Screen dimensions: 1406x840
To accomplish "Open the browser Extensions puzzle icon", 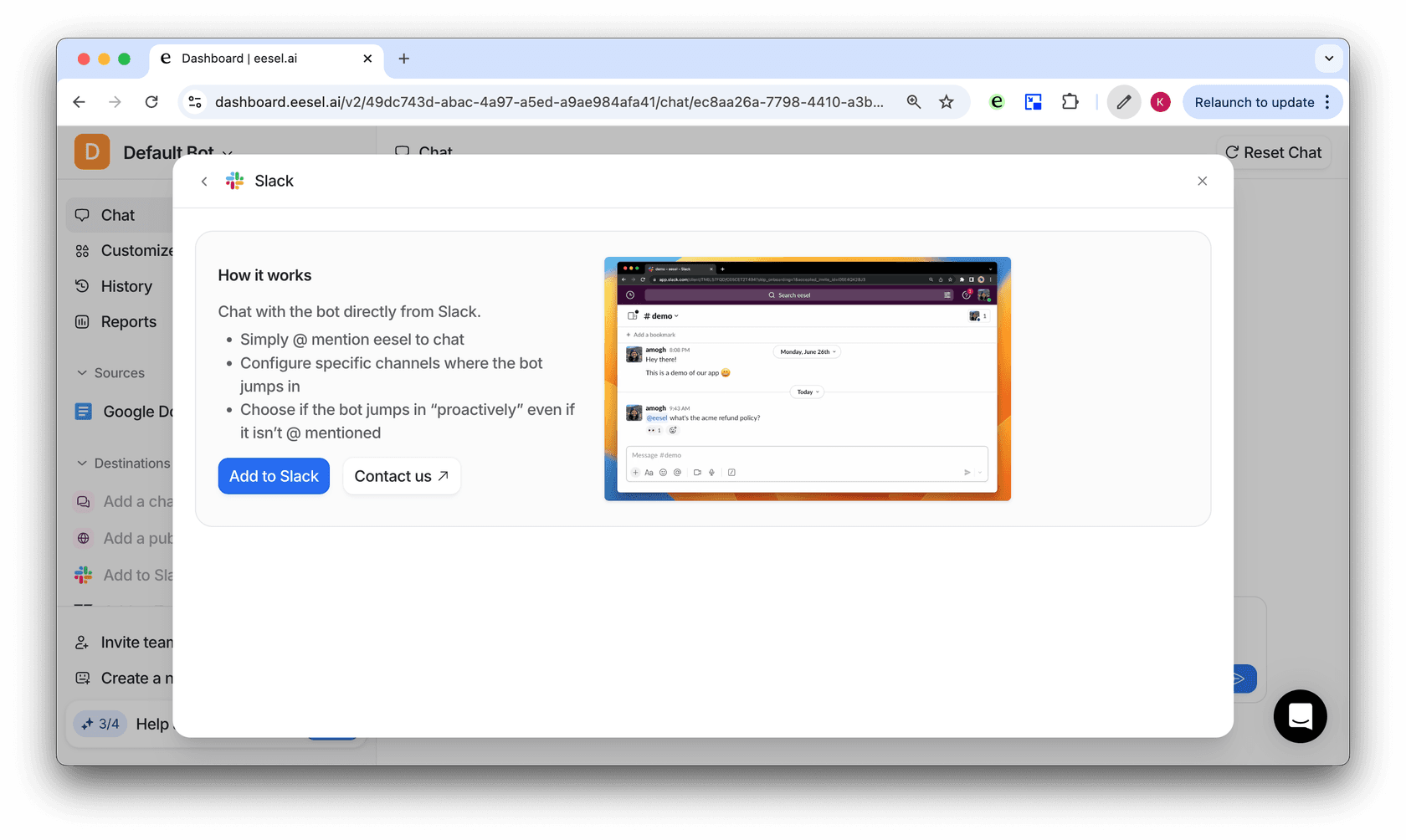I will point(1070,102).
